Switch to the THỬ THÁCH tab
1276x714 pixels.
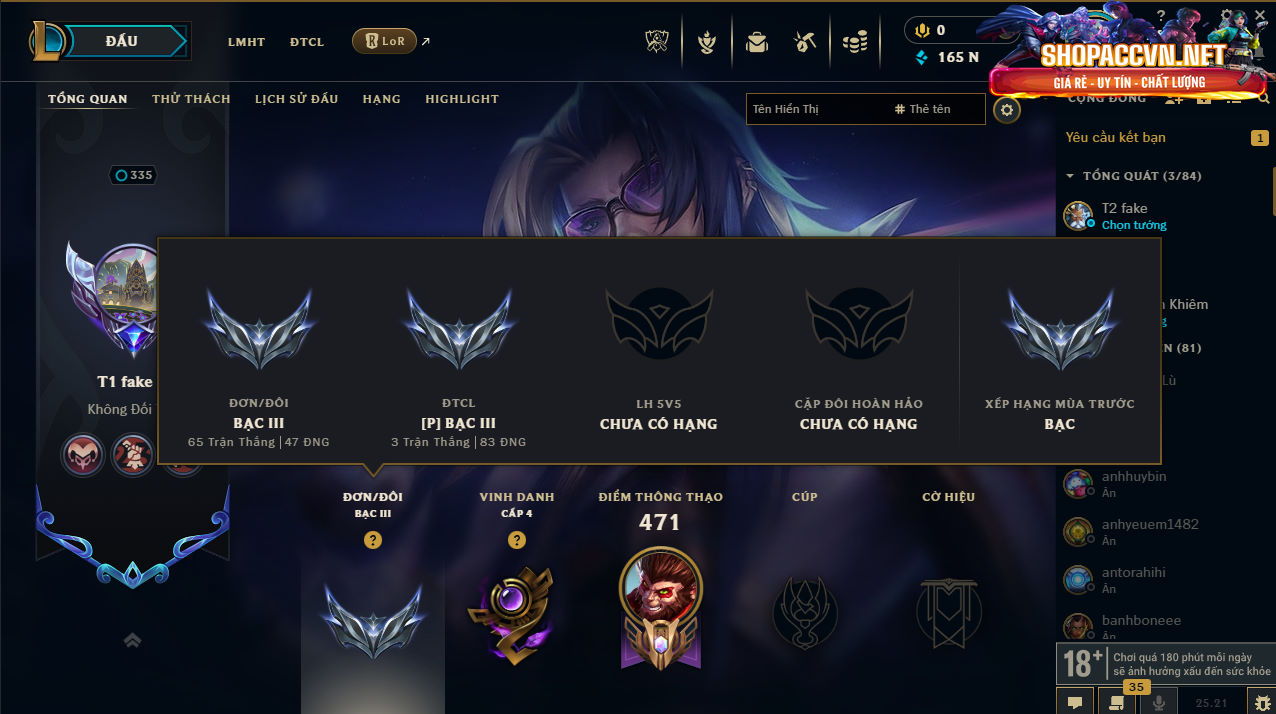(191, 99)
